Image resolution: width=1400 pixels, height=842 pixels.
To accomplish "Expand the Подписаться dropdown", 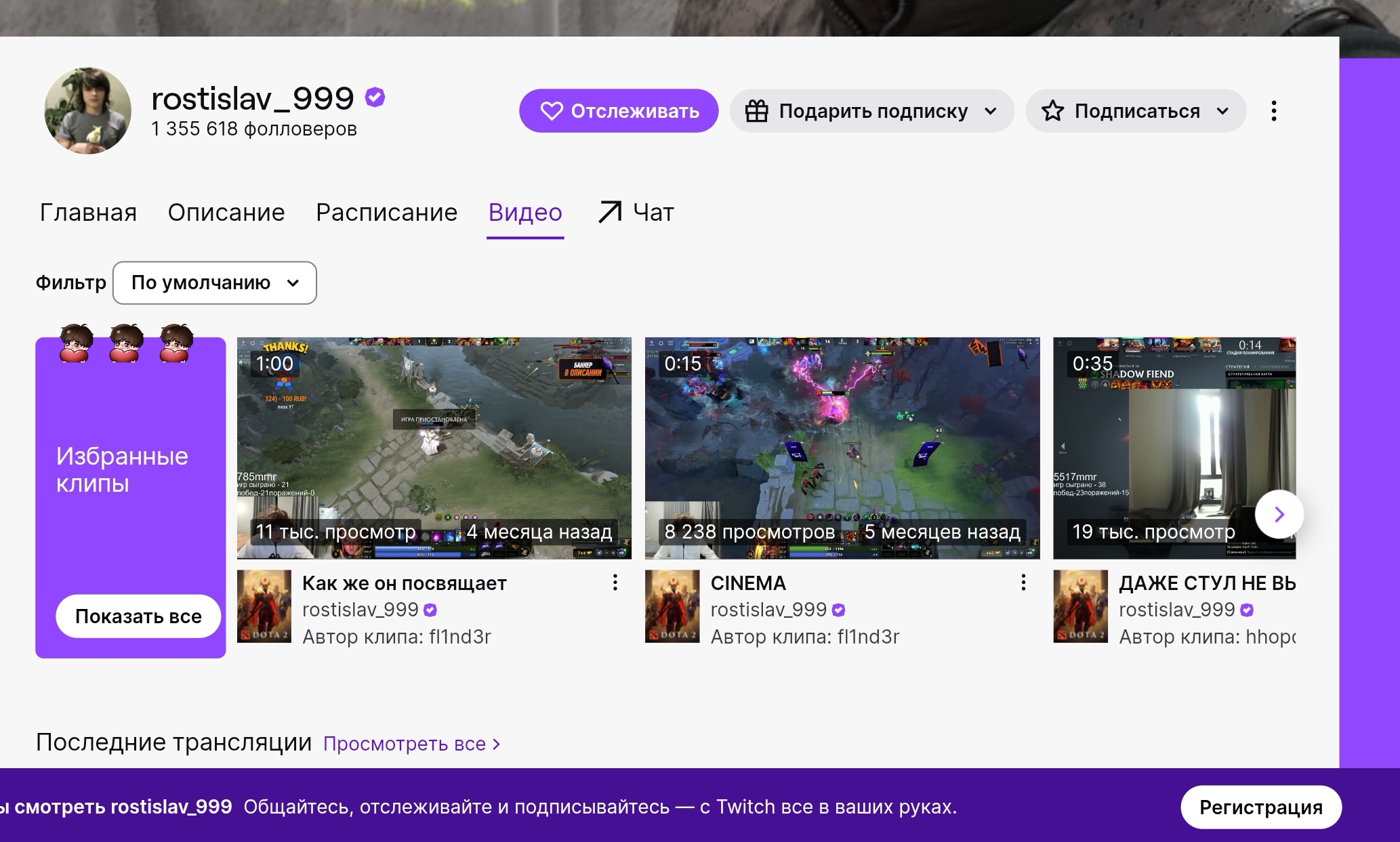I will pos(1136,111).
